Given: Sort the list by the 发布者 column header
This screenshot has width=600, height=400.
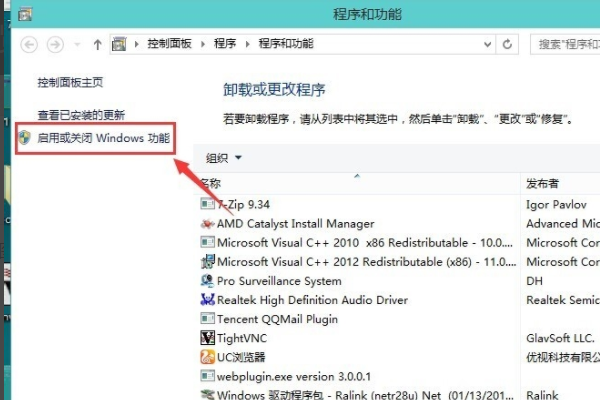Looking at the screenshot, I should tap(544, 185).
